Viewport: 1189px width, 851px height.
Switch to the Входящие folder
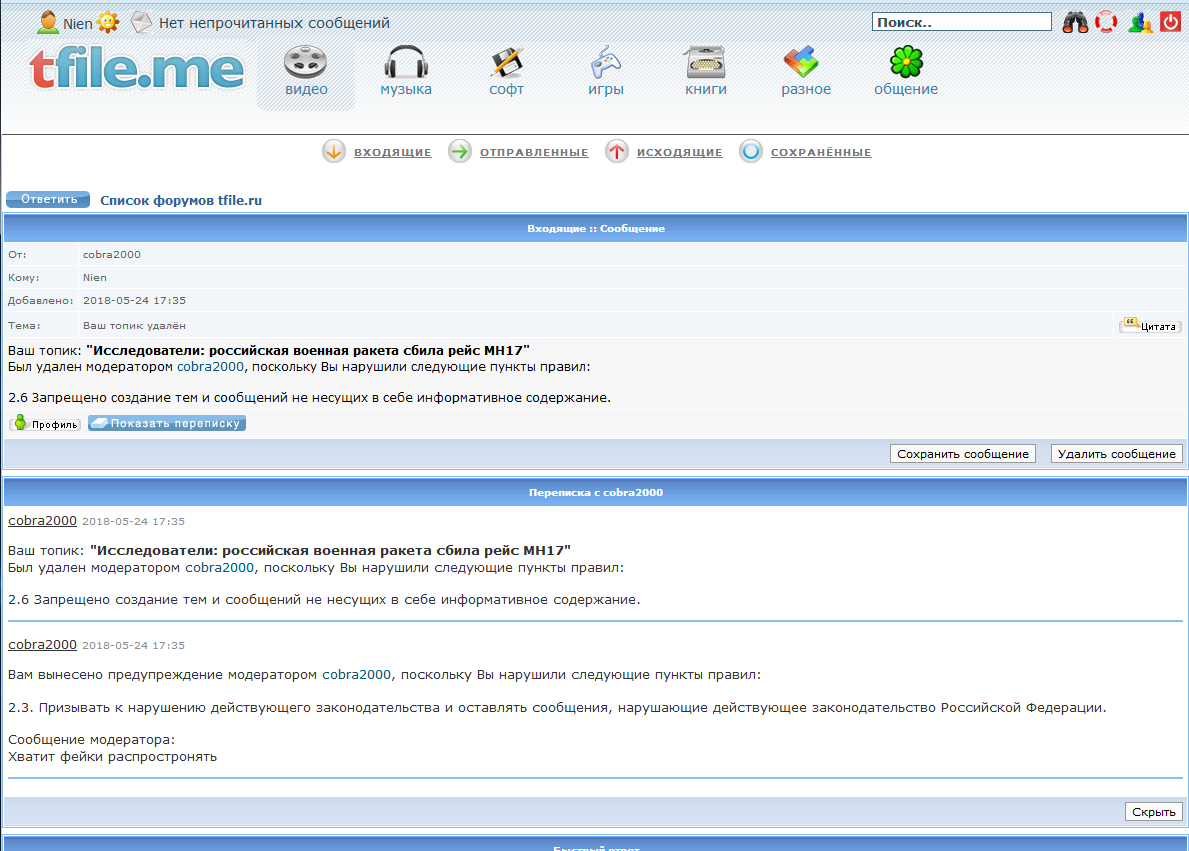point(392,153)
